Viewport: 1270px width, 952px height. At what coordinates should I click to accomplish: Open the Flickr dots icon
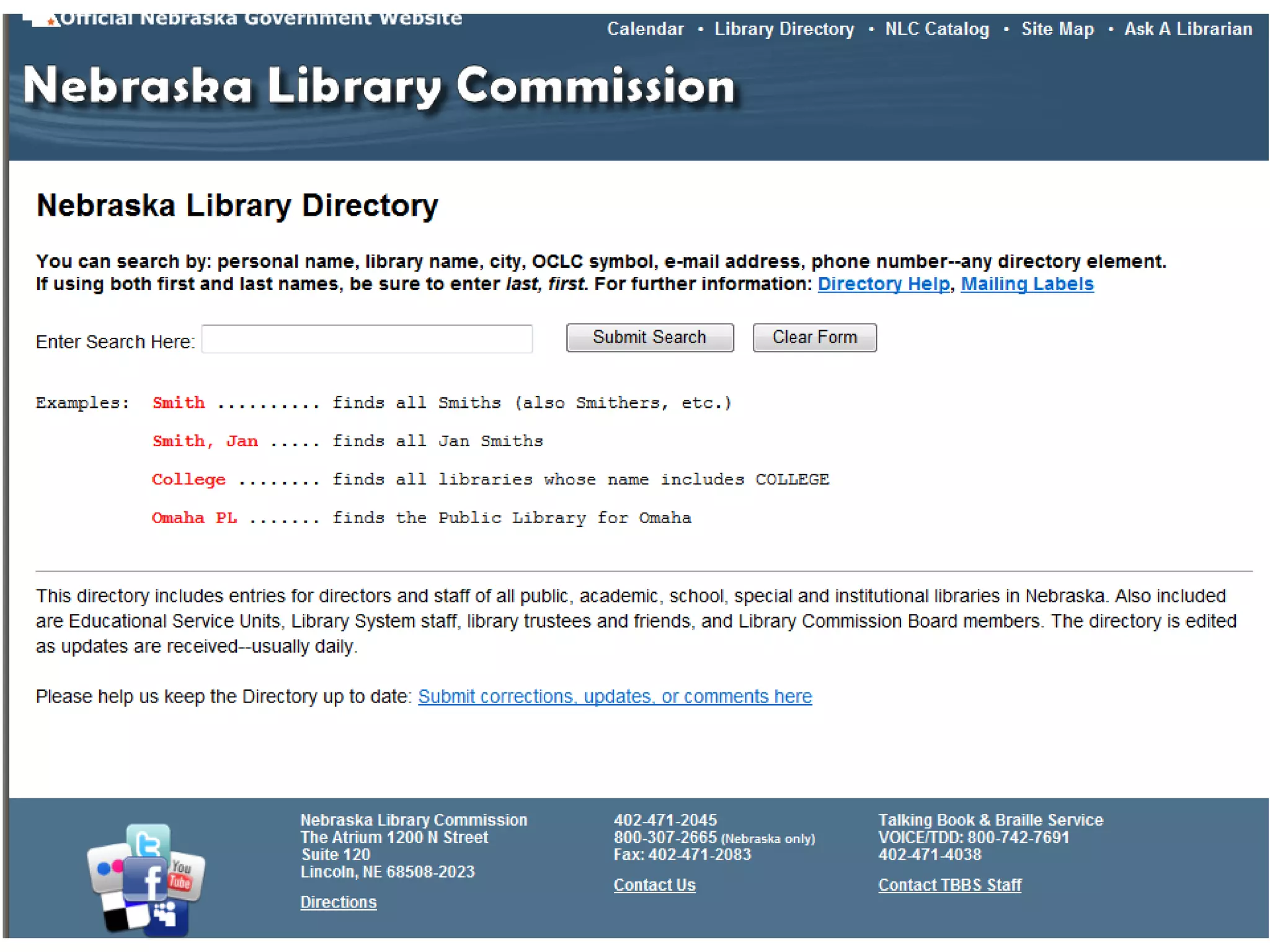pos(105,868)
